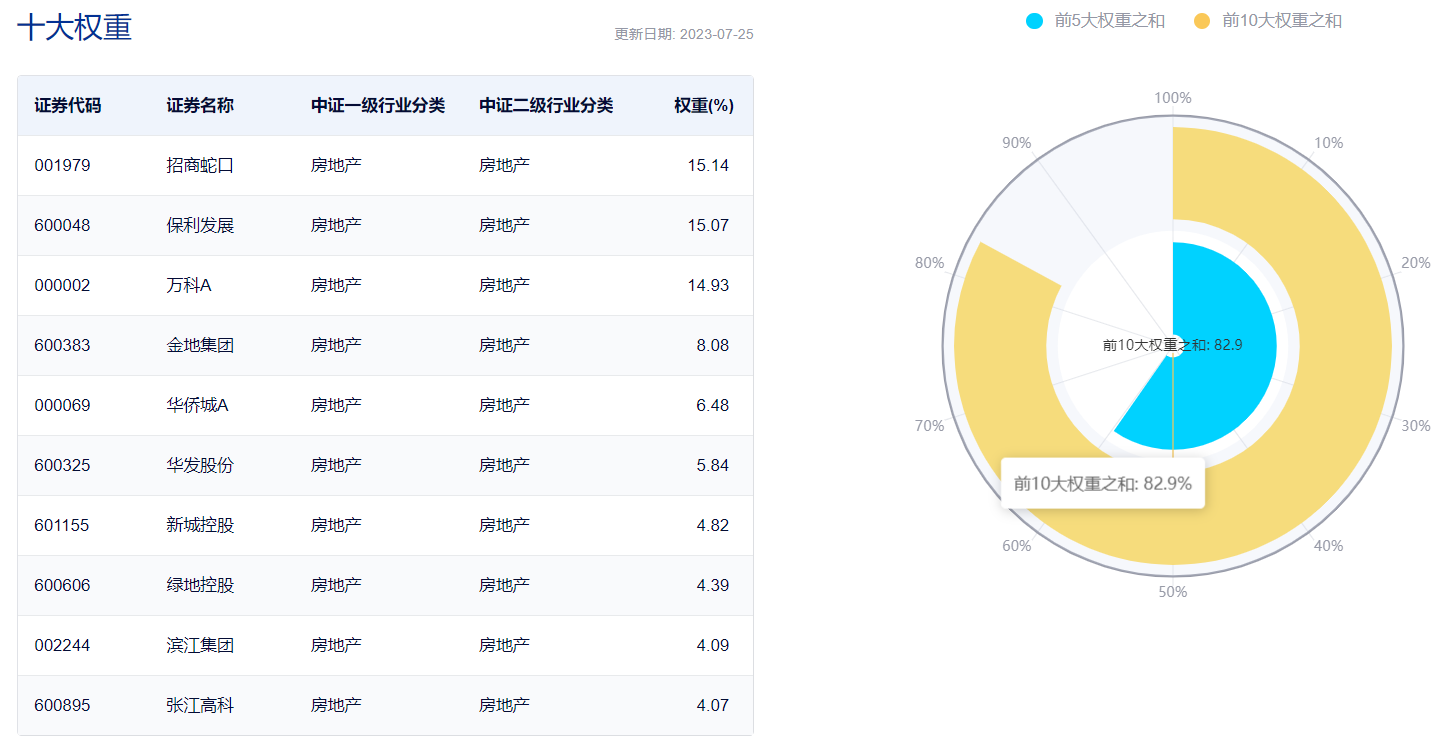Open the 金地集团 security name

pyautogui.click(x=200, y=345)
